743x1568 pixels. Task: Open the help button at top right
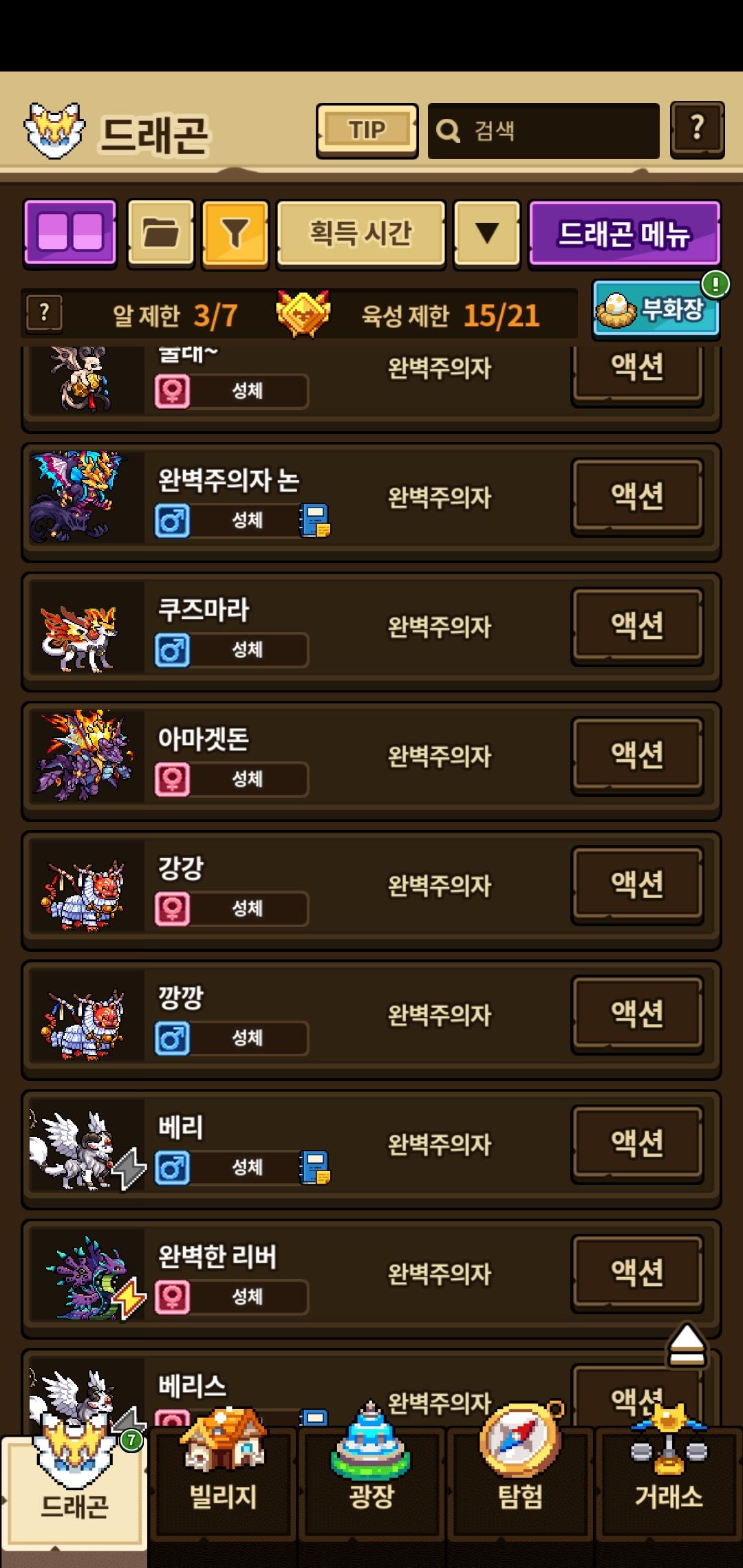tap(697, 129)
